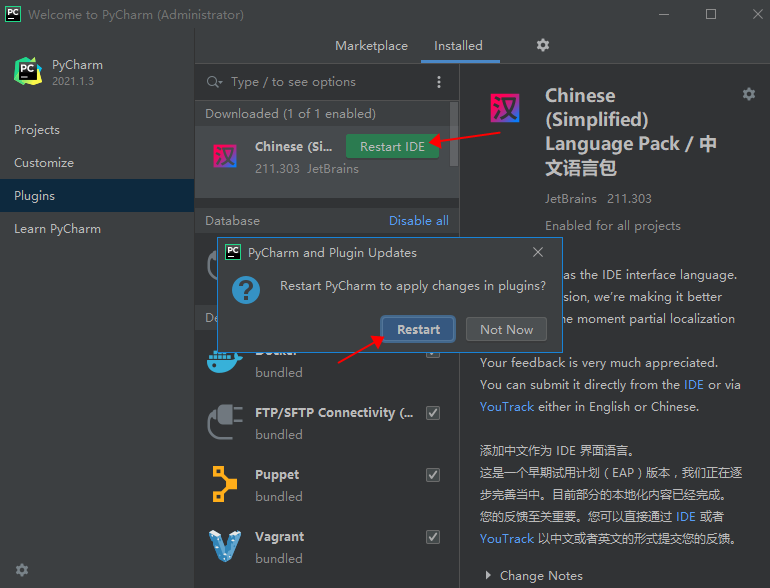The width and height of the screenshot is (770, 588).
Task: Minimize the PyCharm welcome window
Action: click(664, 14)
